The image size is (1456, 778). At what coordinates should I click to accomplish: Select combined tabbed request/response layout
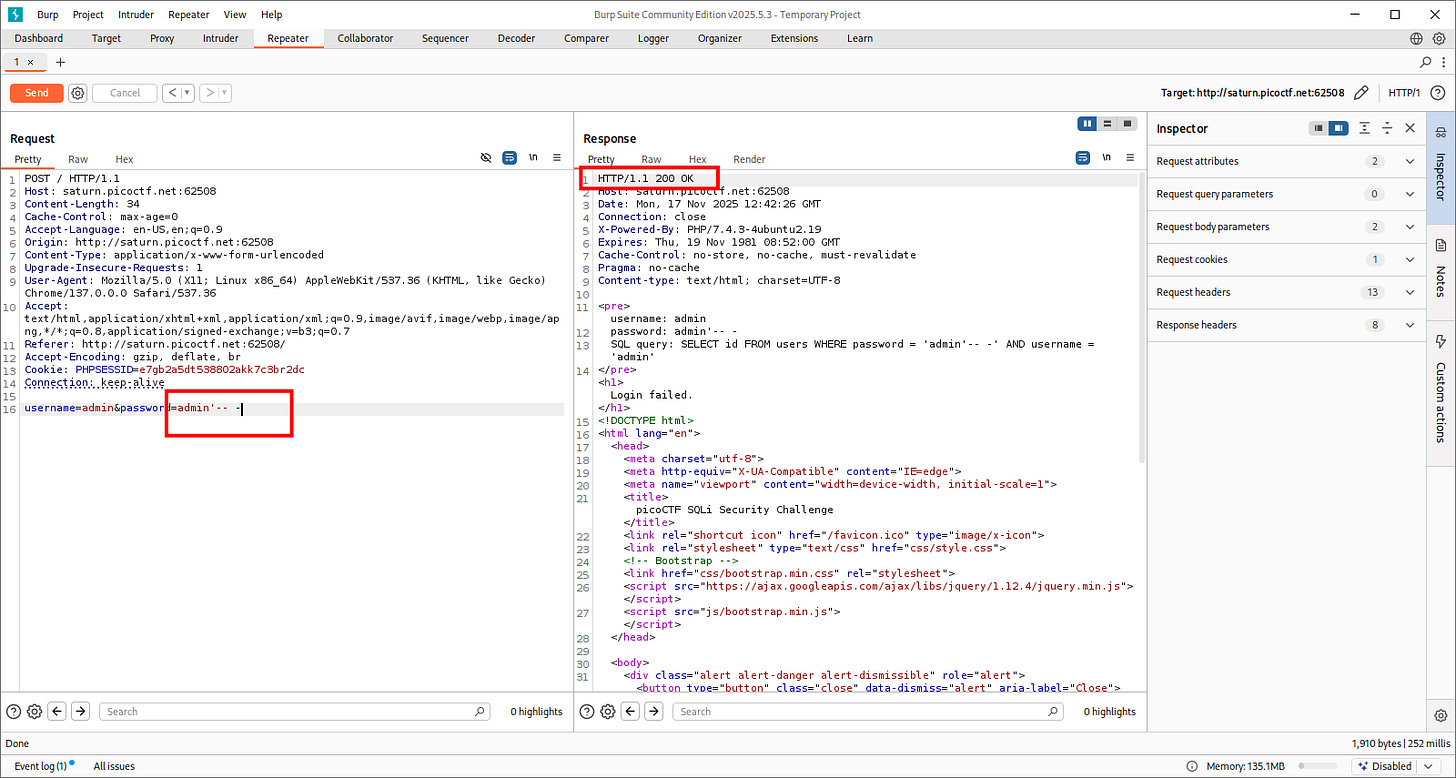[x=1127, y=124]
